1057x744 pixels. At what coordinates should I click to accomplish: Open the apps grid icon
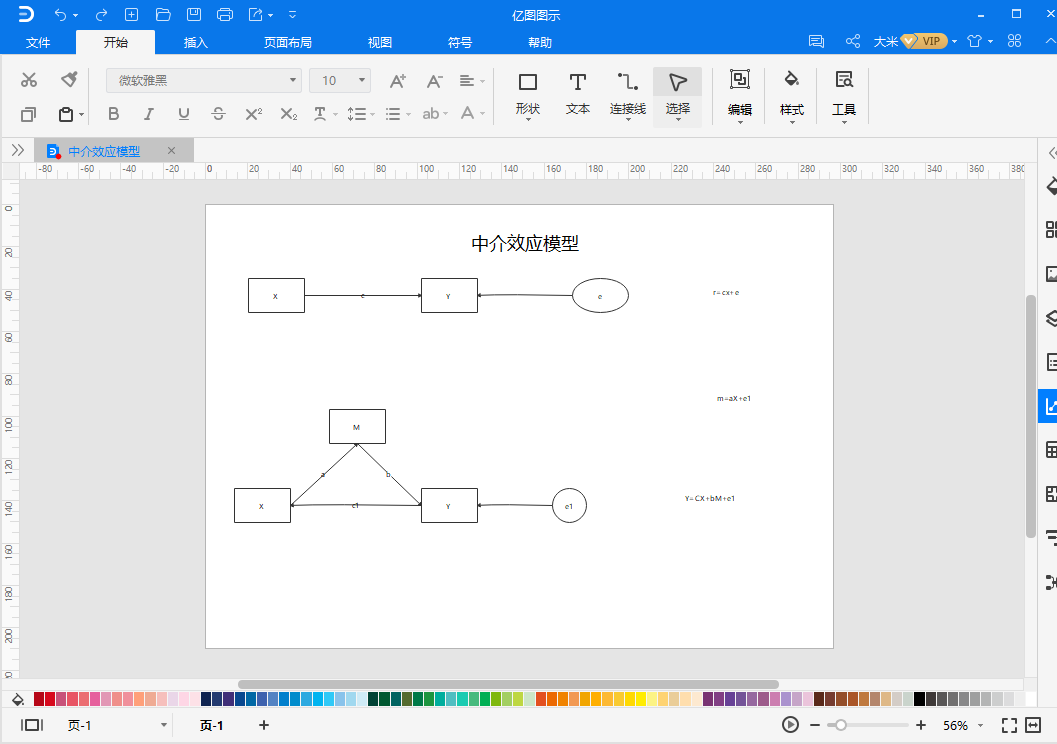pyautogui.click(x=1015, y=41)
